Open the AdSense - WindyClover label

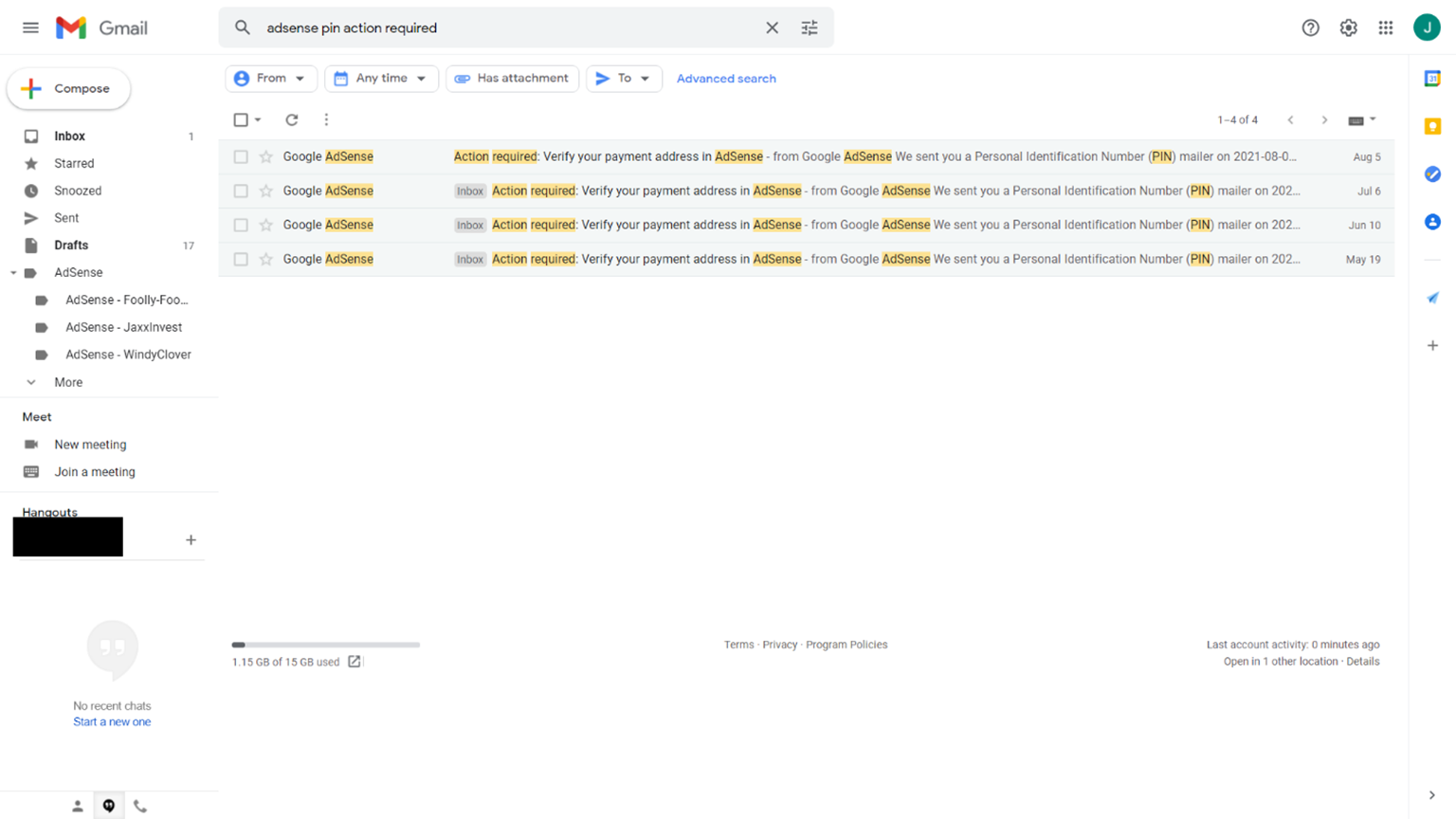point(128,355)
